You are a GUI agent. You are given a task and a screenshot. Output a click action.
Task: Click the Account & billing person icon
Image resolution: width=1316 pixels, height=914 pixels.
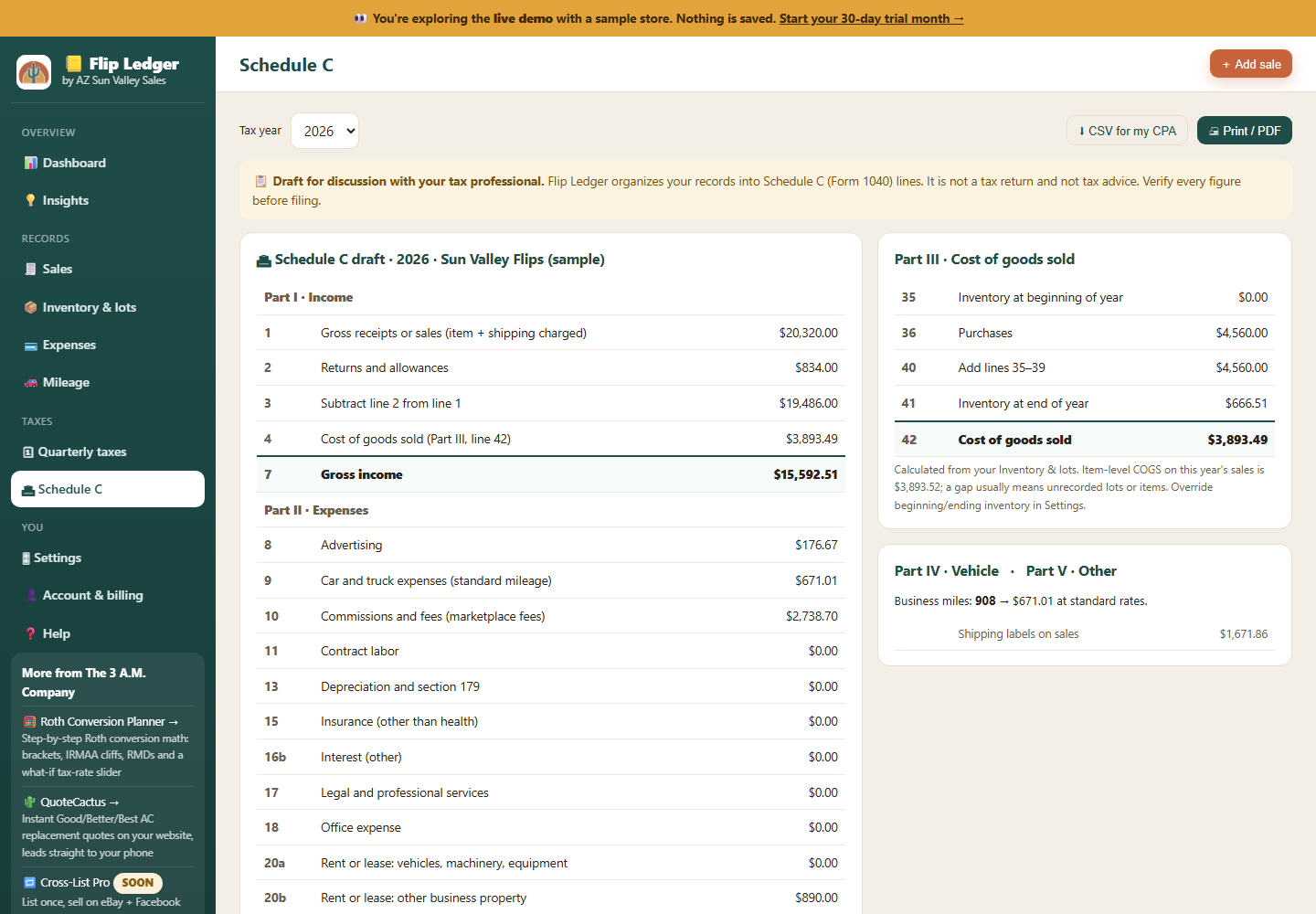coord(31,595)
